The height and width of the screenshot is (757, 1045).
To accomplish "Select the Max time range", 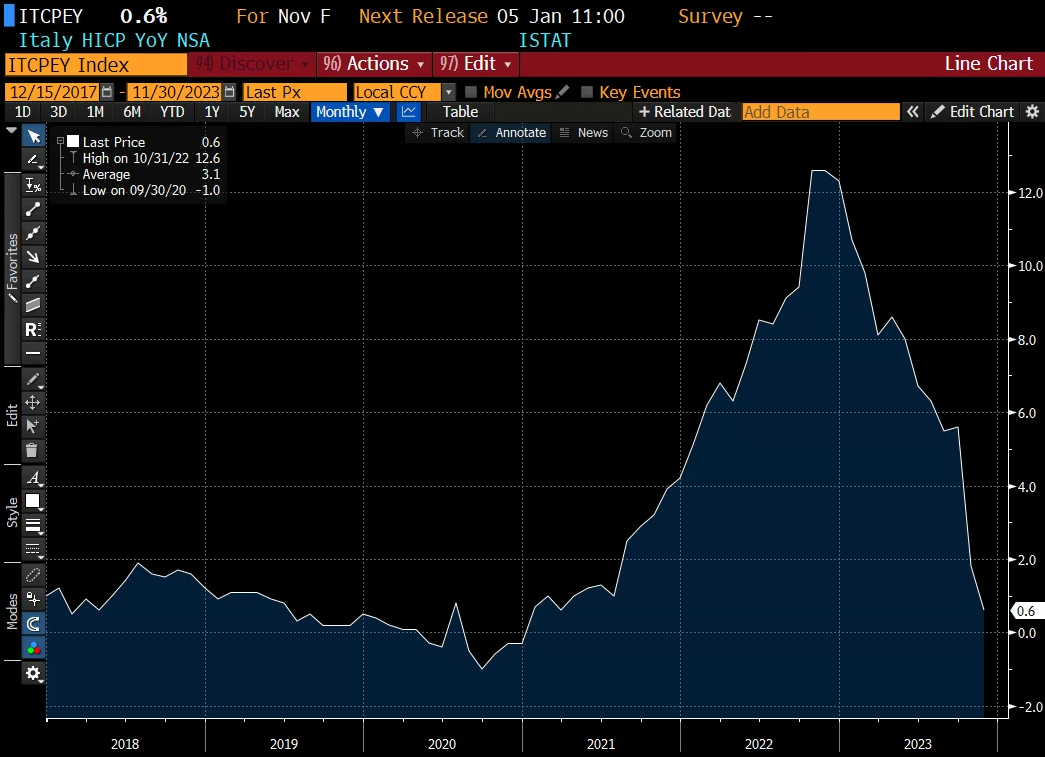I will point(287,112).
